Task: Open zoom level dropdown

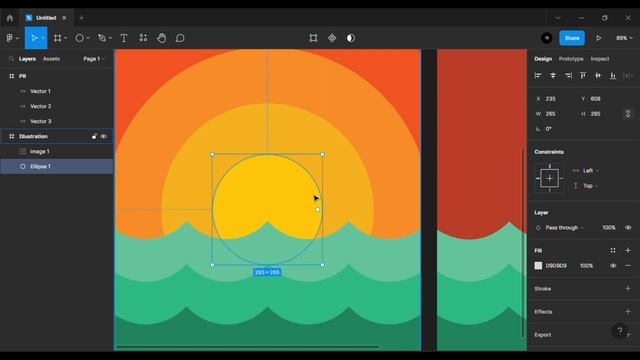Action: click(624, 38)
